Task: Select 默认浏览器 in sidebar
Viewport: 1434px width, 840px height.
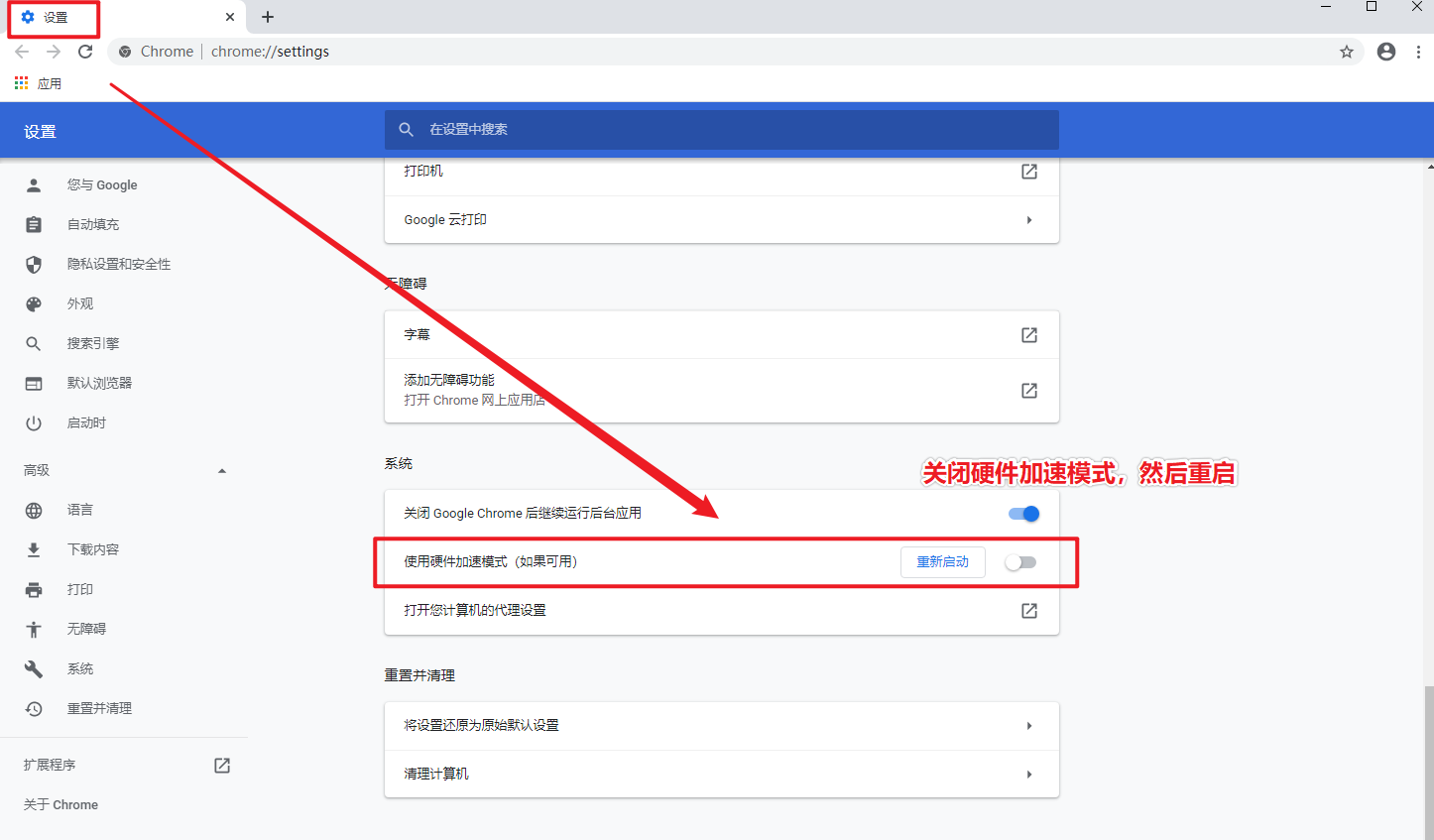Action: pyautogui.click(x=99, y=384)
